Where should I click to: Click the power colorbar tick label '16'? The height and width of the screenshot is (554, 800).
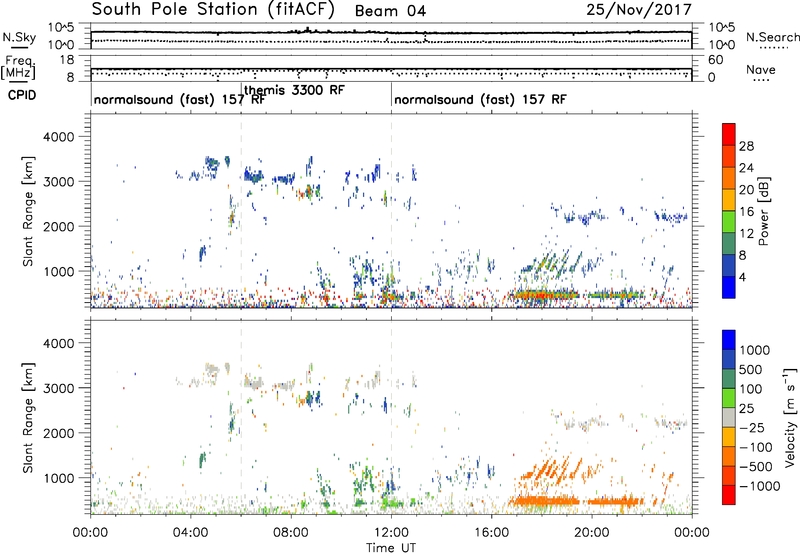click(x=746, y=212)
